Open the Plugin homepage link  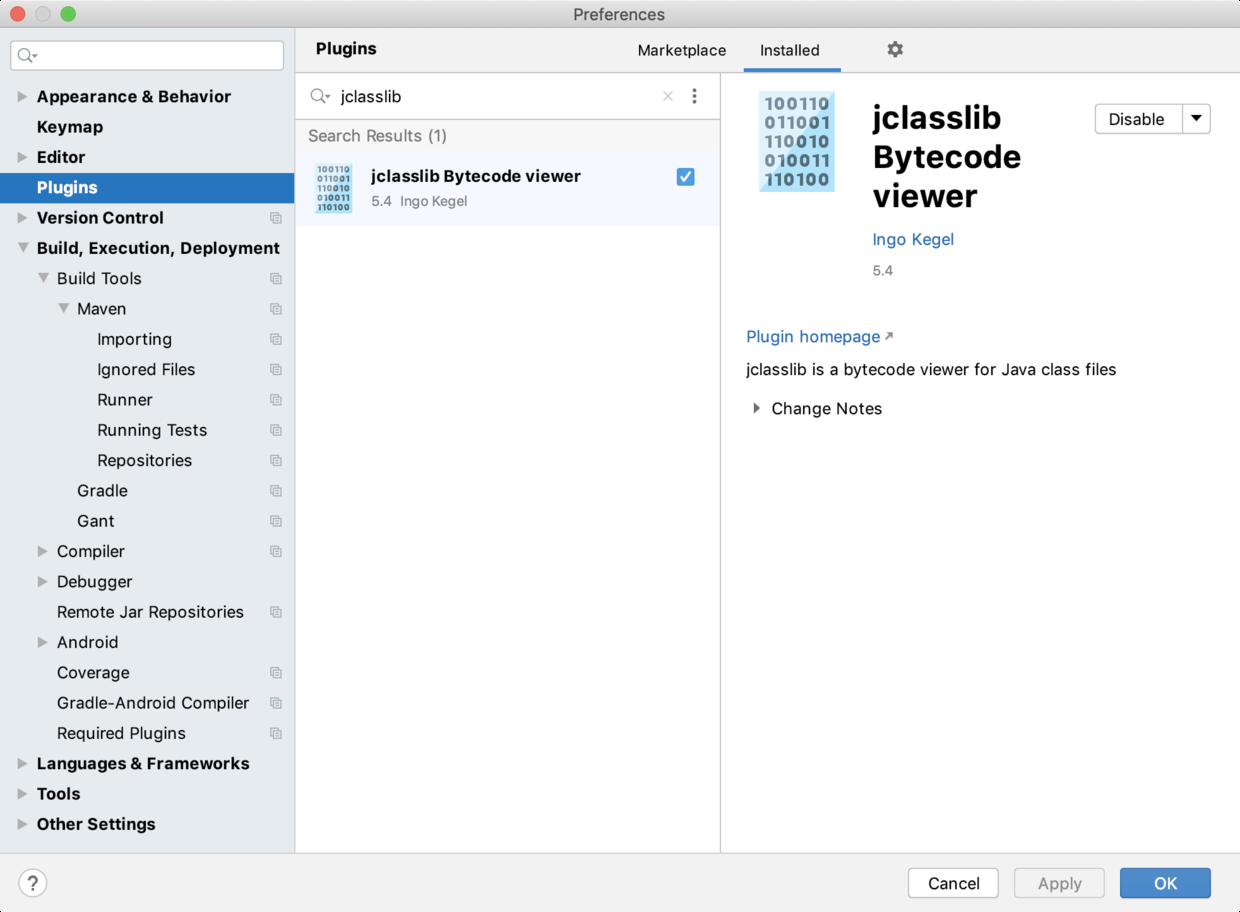pyautogui.click(x=813, y=337)
